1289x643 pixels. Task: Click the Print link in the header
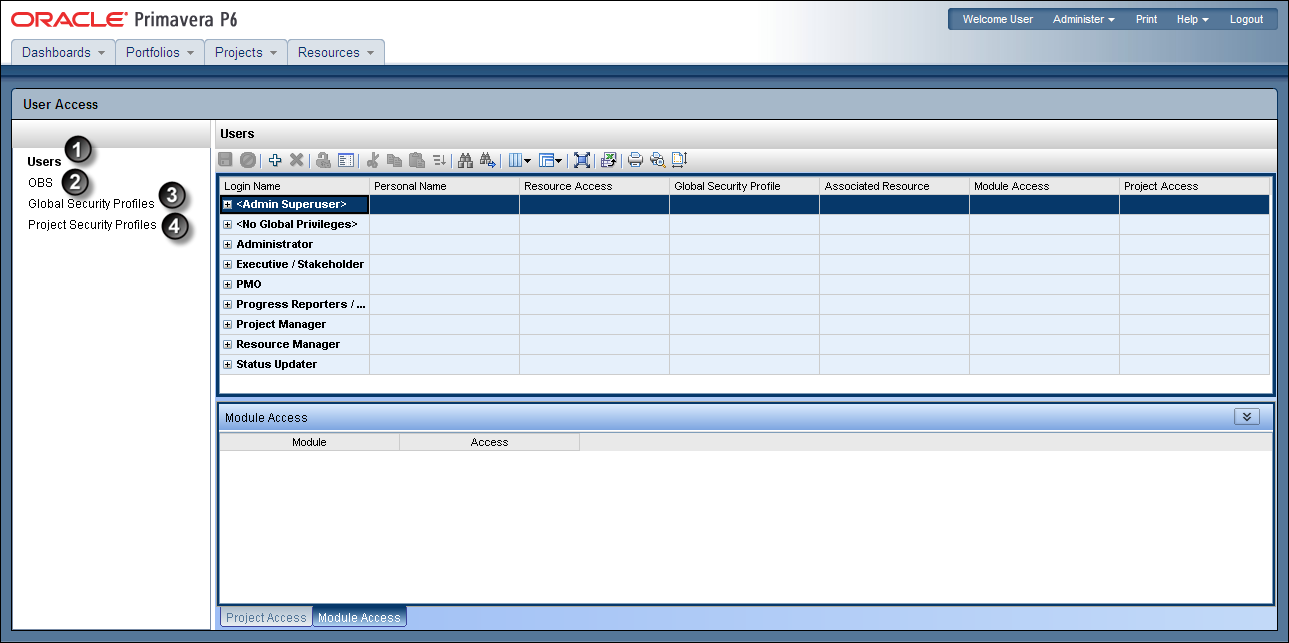[1146, 19]
